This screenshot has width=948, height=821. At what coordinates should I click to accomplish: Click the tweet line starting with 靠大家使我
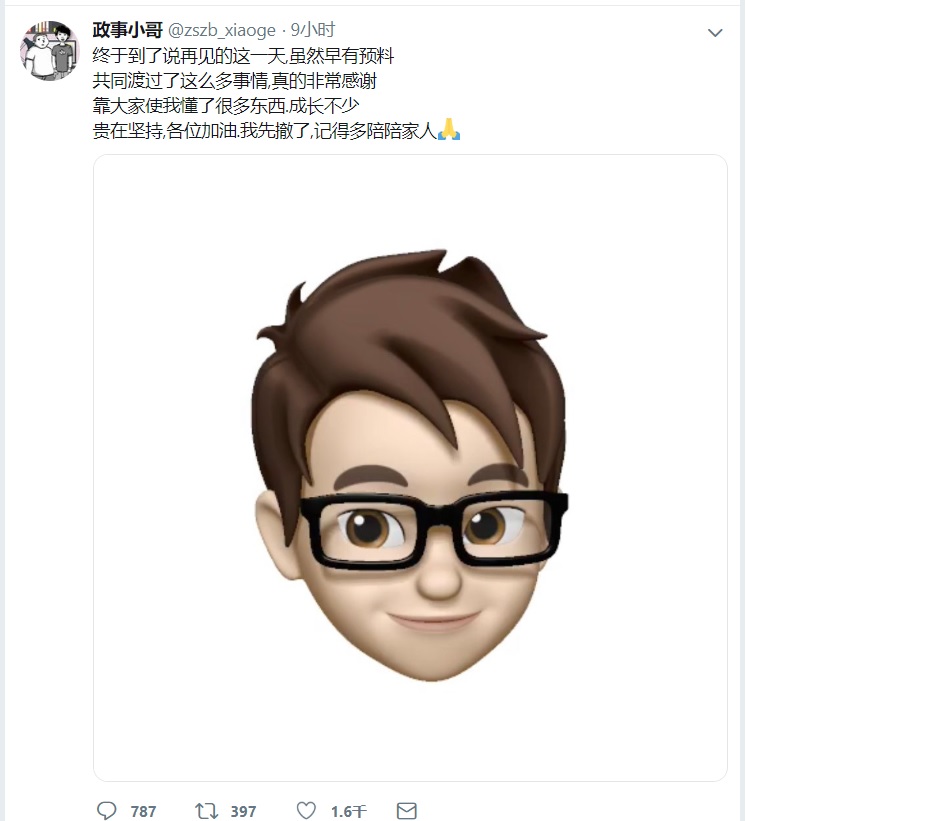pyautogui.click(x=226, y=106)
